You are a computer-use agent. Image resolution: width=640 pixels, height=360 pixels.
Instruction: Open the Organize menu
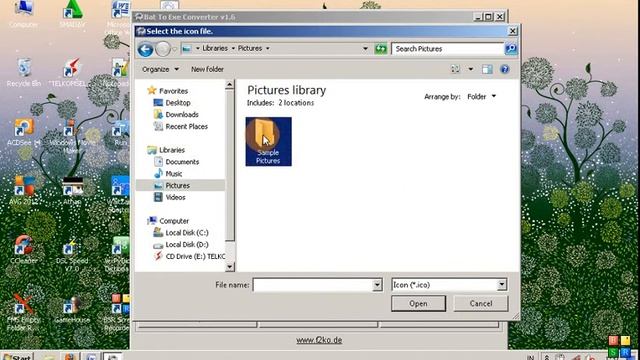point(160,69)
